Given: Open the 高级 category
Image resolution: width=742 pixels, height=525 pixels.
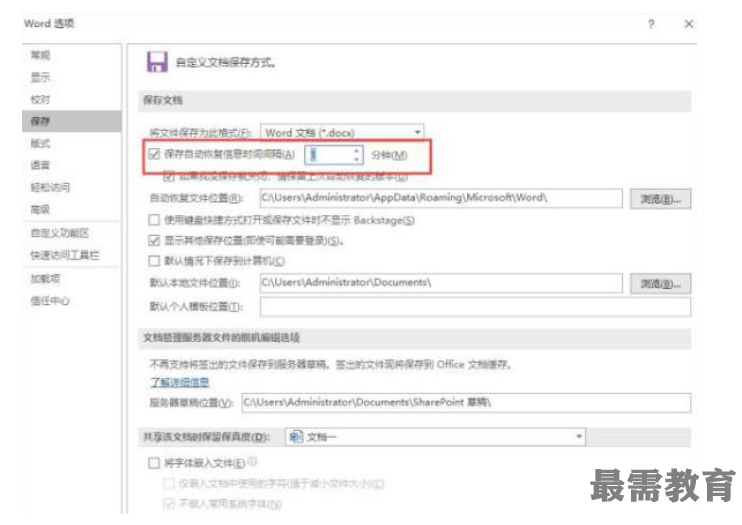Looking at the screenshot, I should tap(40, 209).
